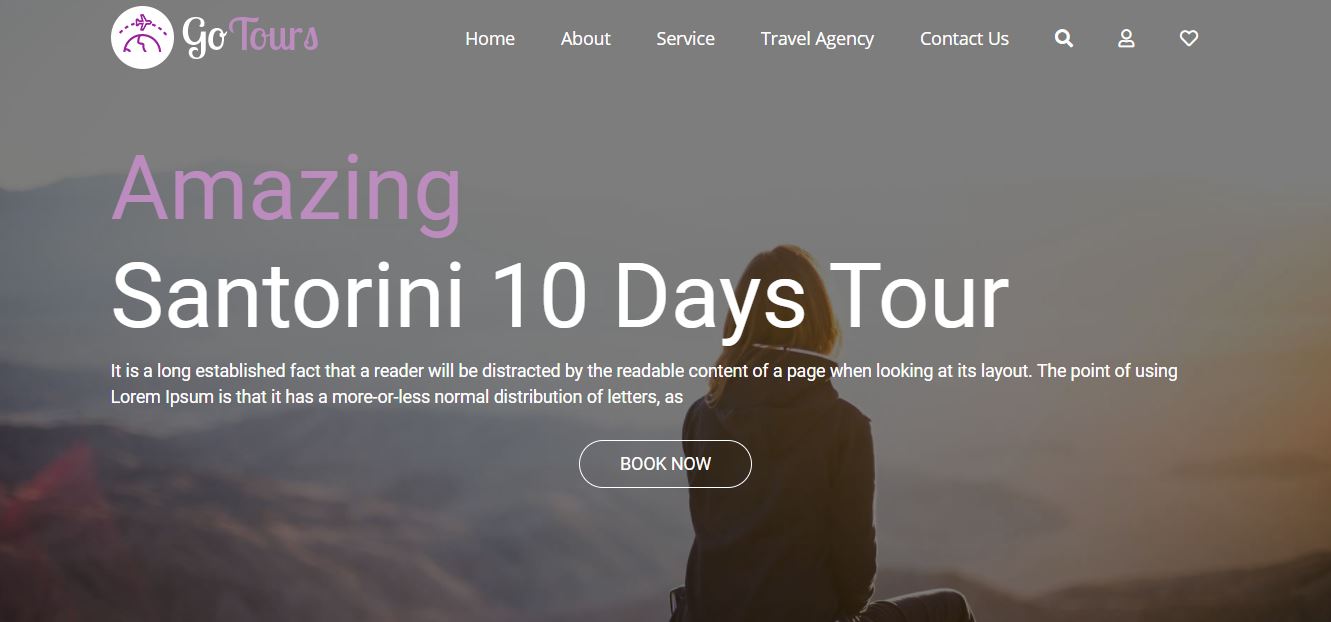Viewport: 1331px width, 622px height.
Task: Click the wishlist heart icon
Action: (x=1189, y=39)
